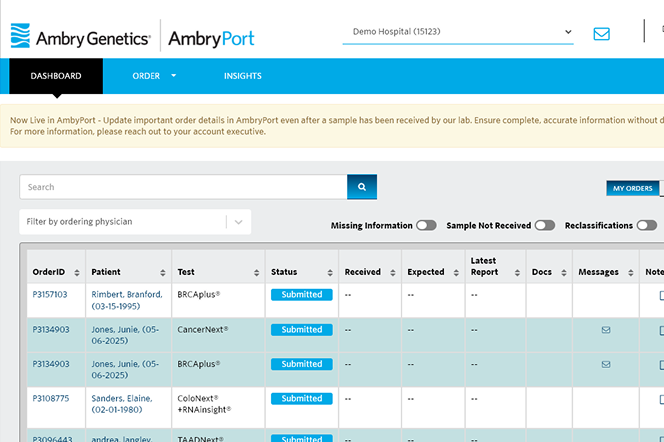The height and width of the screenshot is (442, 664).
Task: Open P3134903 link in BRCAplus row
Action: 51,364
